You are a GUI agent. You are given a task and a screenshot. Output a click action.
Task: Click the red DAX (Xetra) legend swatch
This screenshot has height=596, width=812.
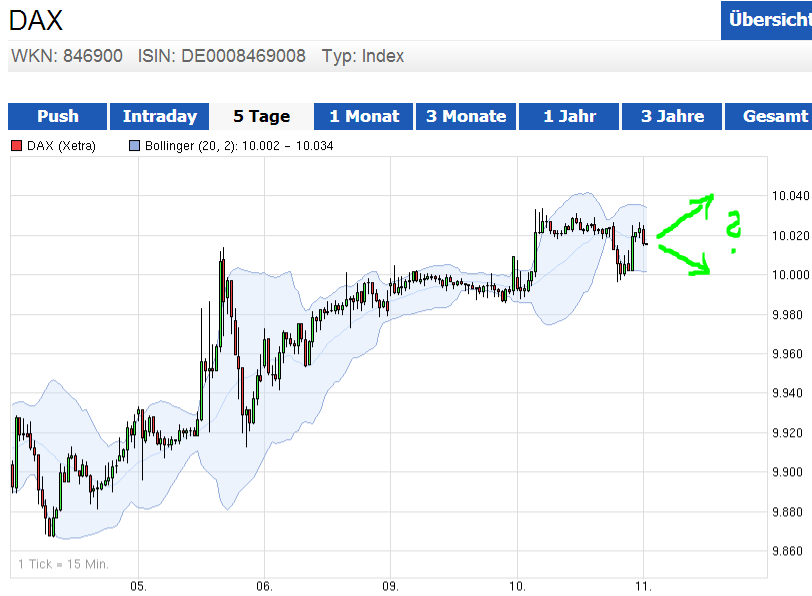pos(17,146)
